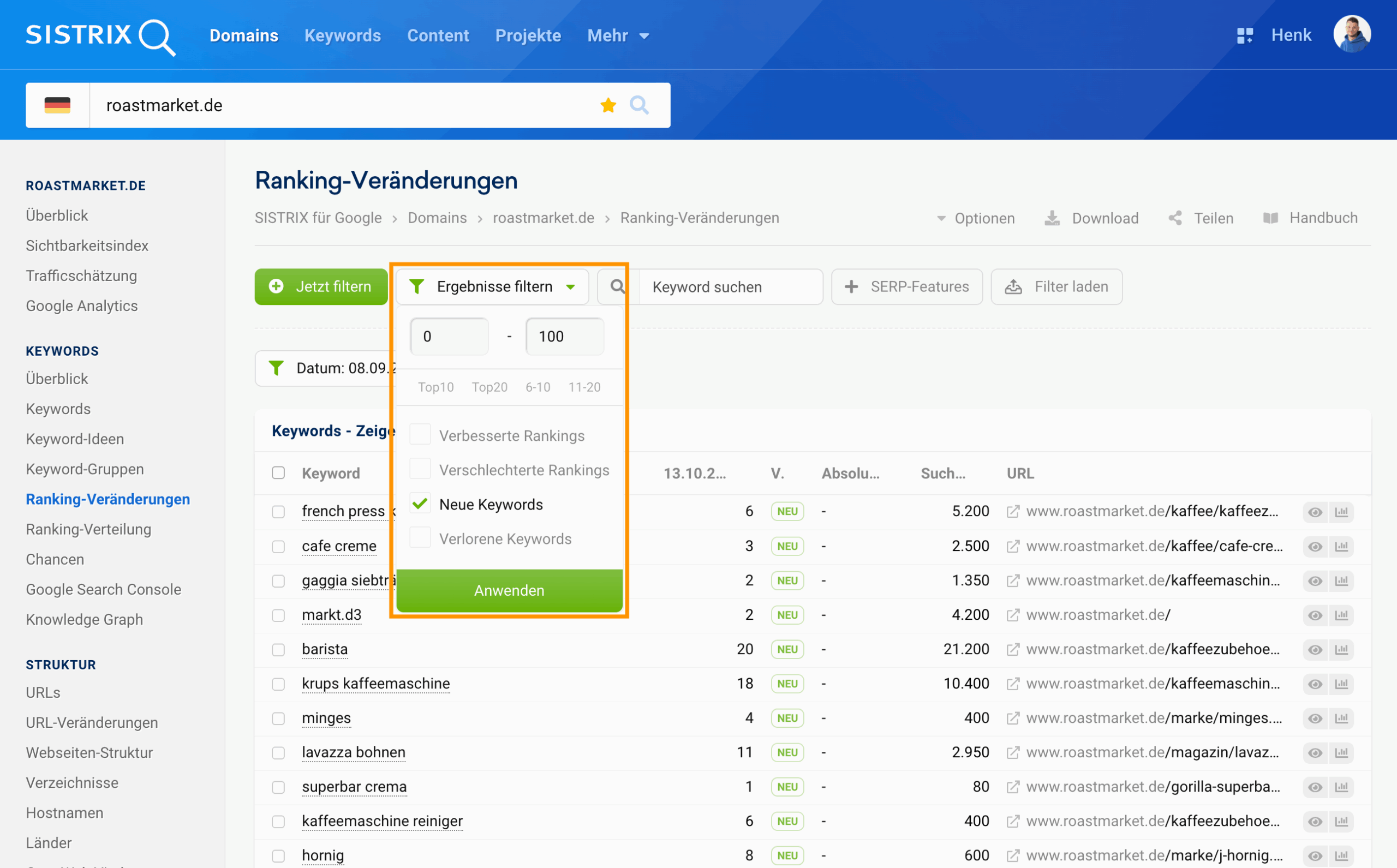Expand the Optionen dropdown
Image resolution: width=1397 pixels, height=868 pixels.
tap(975, 218)
